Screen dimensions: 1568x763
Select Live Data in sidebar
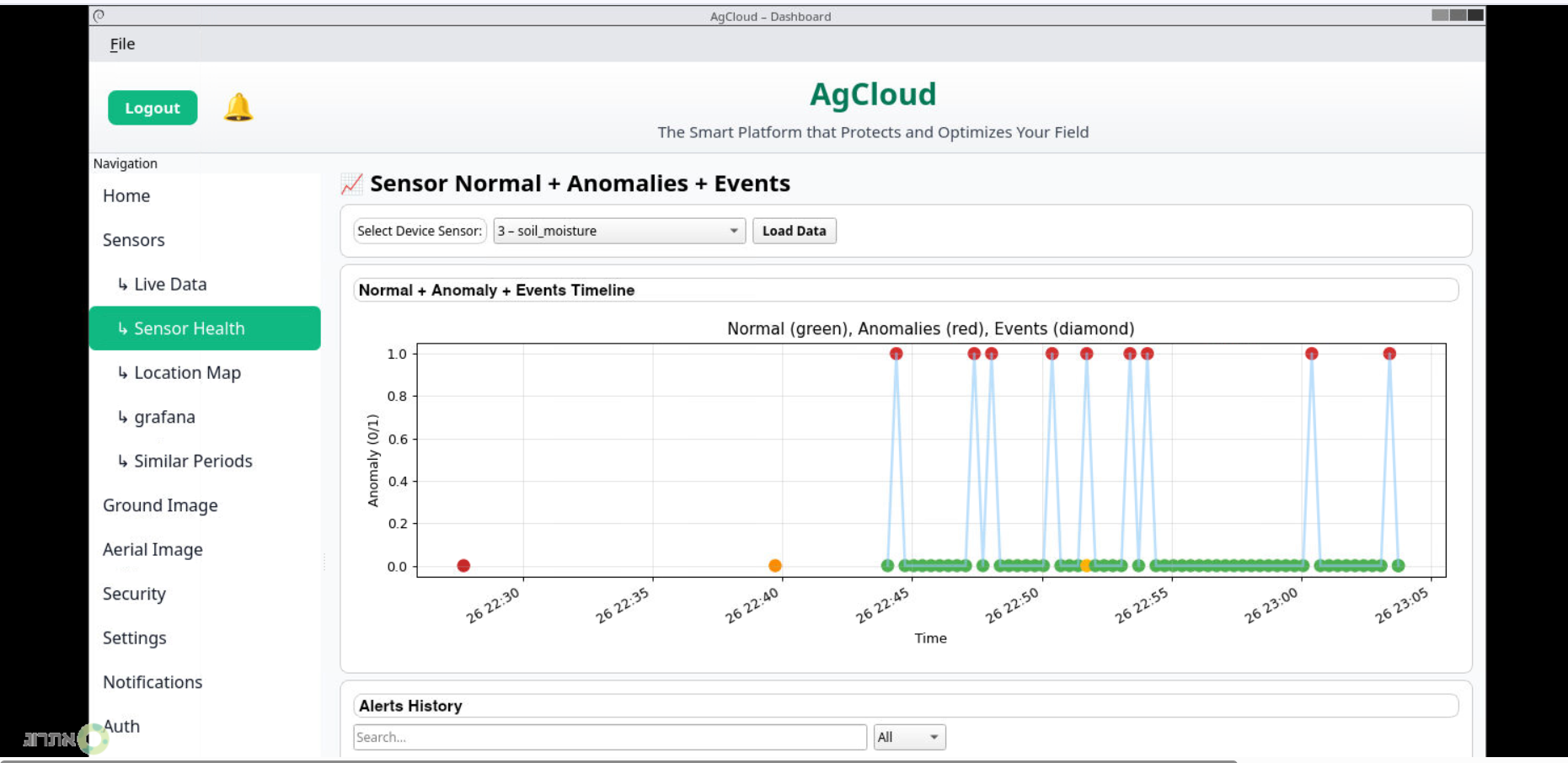pyautogui.click(x=170, y=285)
